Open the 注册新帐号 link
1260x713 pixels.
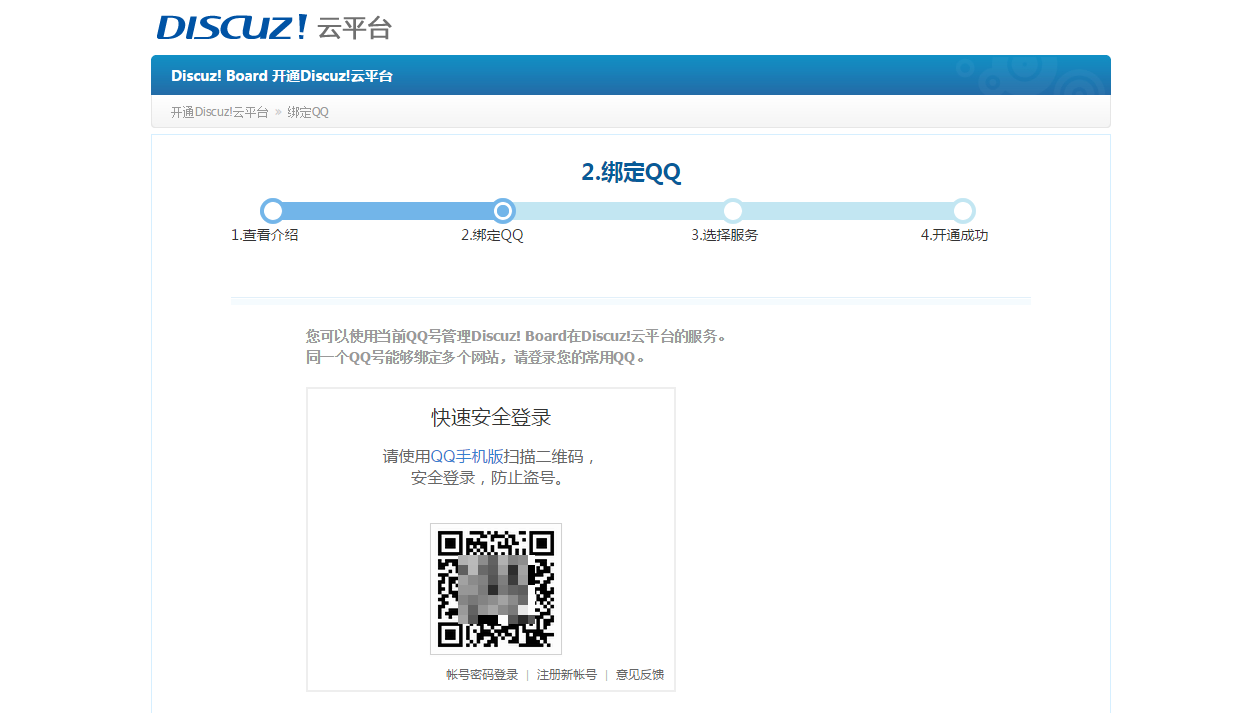tap(567, 675)
